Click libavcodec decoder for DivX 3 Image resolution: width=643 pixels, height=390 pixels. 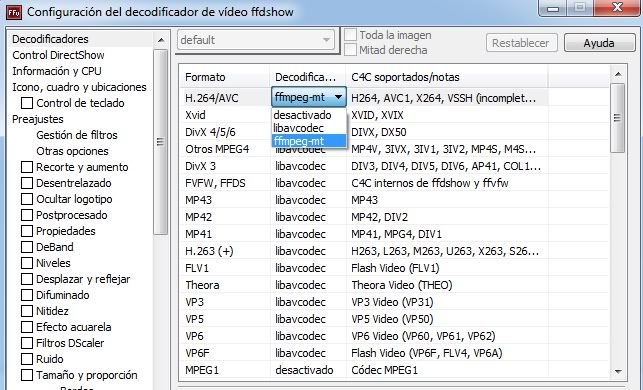tap(300, 166)
